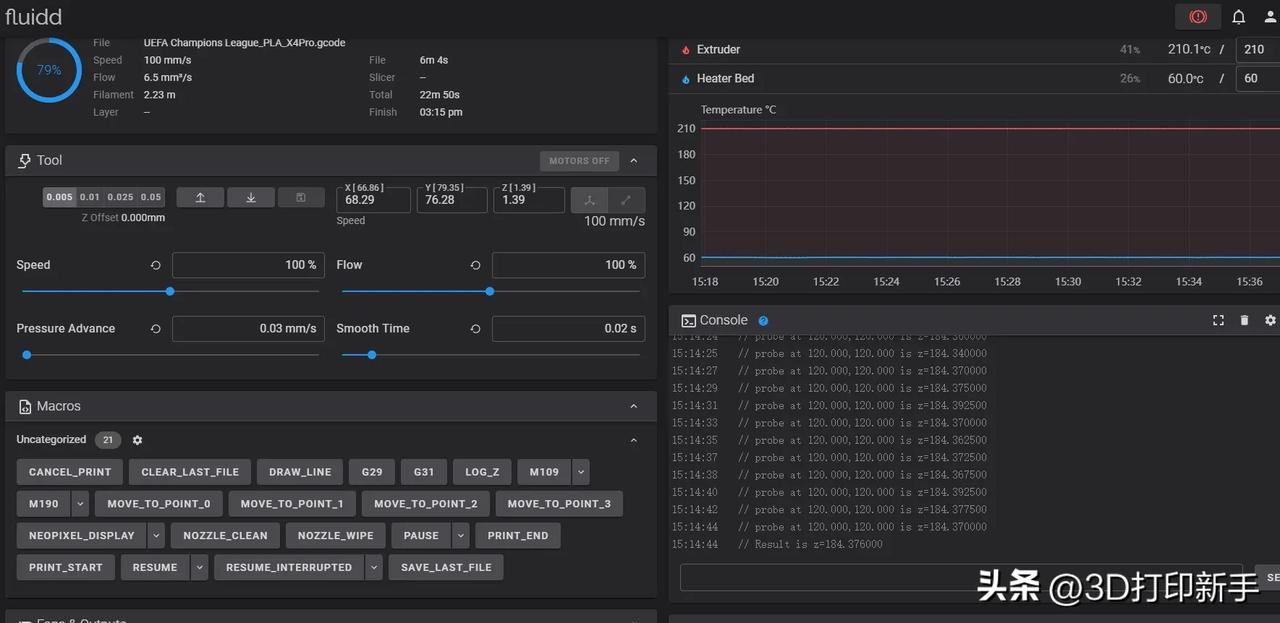Open PAUSE macro dropdown arrow
Image resolution: width=1280 pixels, height=623 pixels.
[x=460, y=536]
